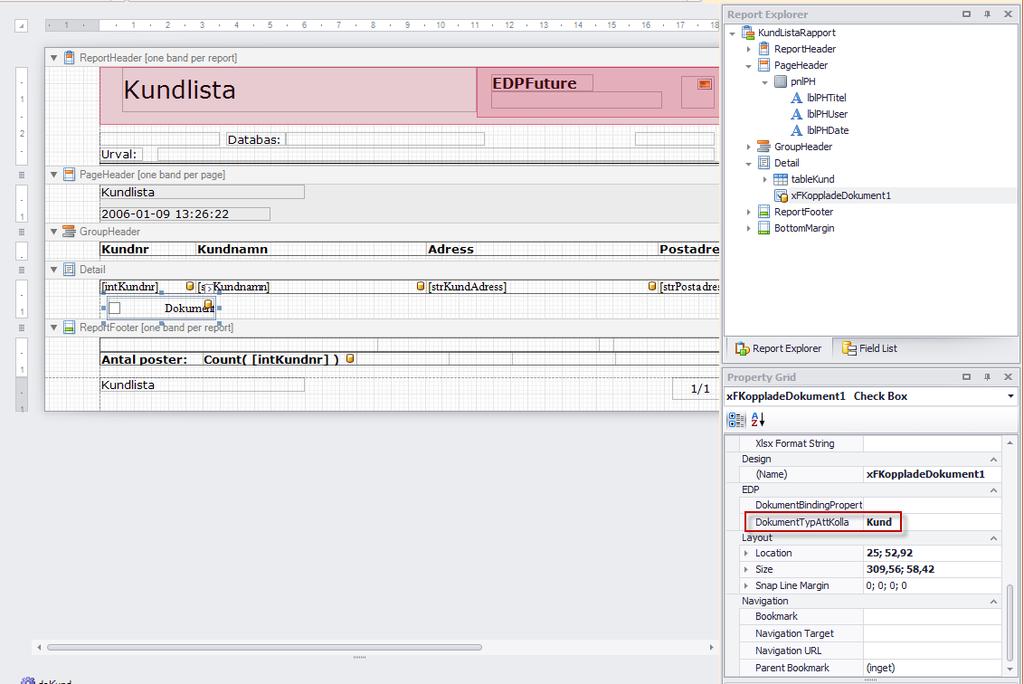Click the Navigation URL property row
1024x684 pixels.
871,651
